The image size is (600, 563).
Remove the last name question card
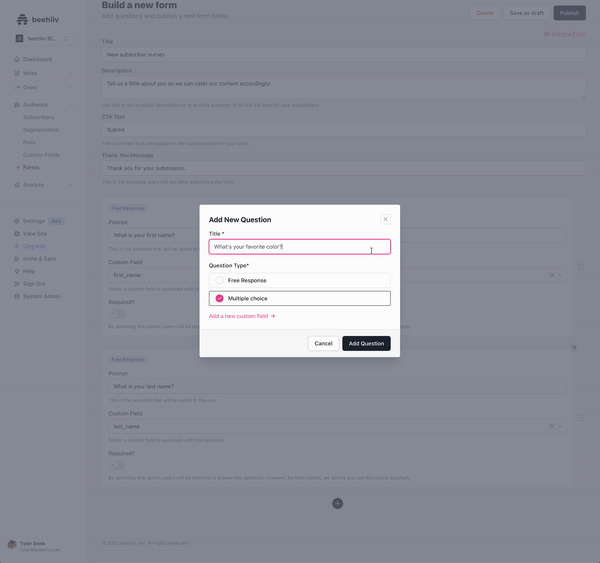coord(574,348)
